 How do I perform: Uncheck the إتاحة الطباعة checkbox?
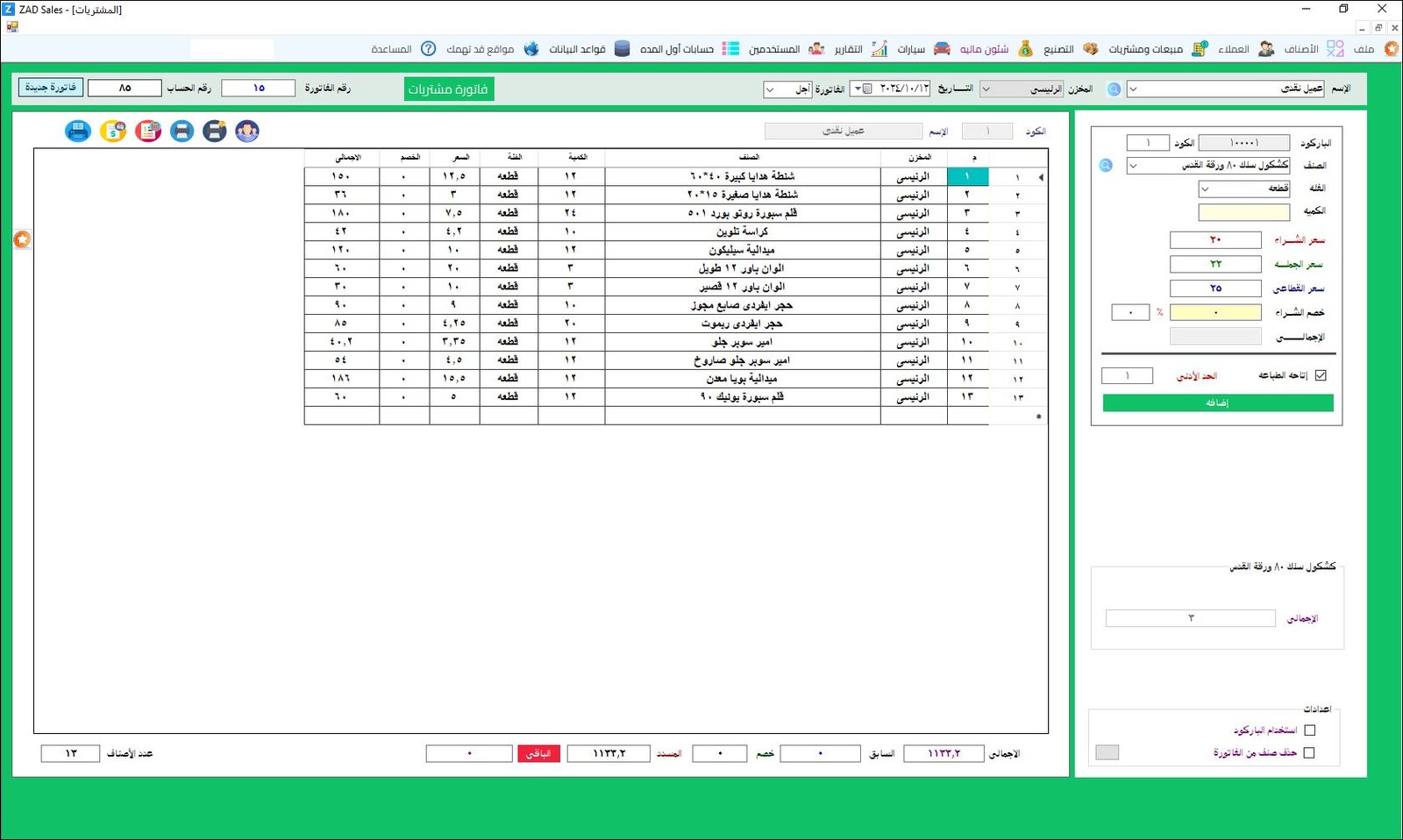pyautogui.click(x=1321, y=375)
